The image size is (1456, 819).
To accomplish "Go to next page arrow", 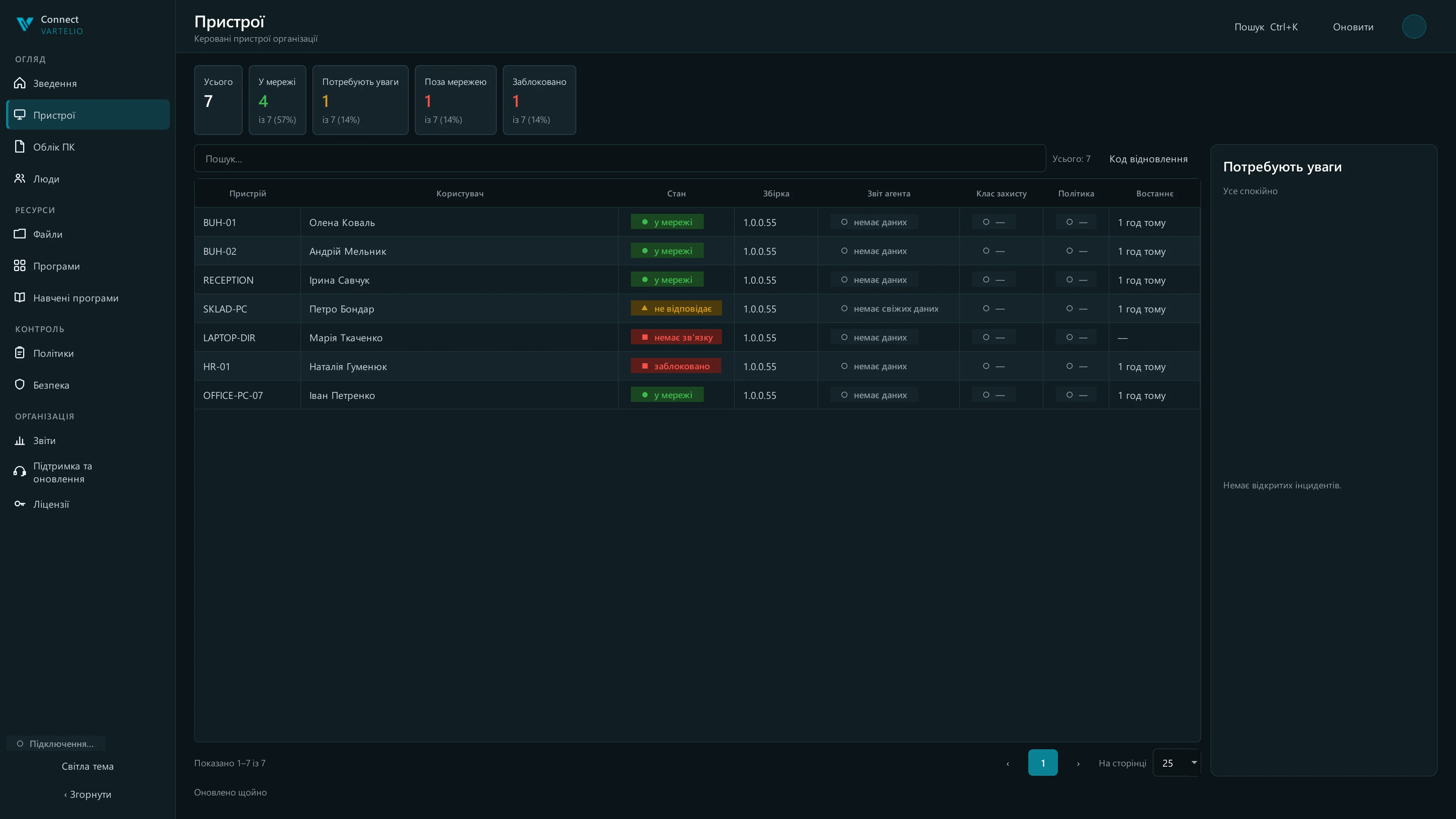I will tap(1078, 763).
